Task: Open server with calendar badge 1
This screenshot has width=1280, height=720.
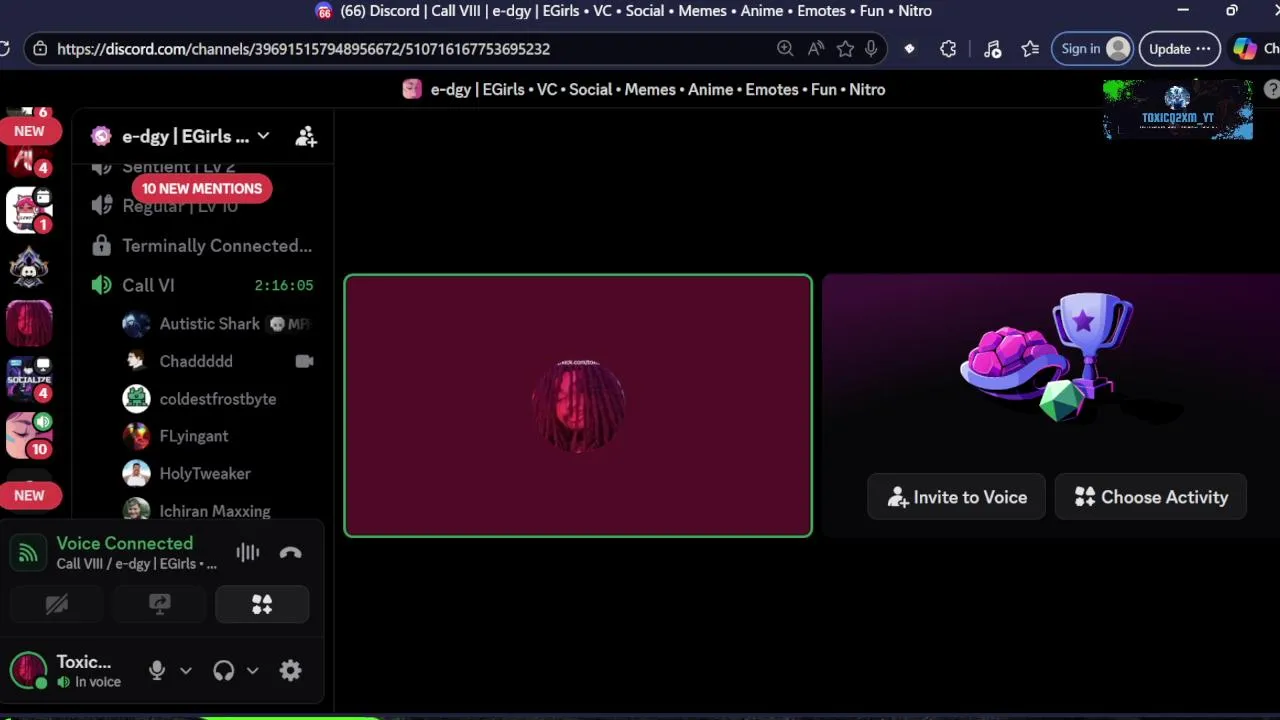Action: tap(29, 210)
